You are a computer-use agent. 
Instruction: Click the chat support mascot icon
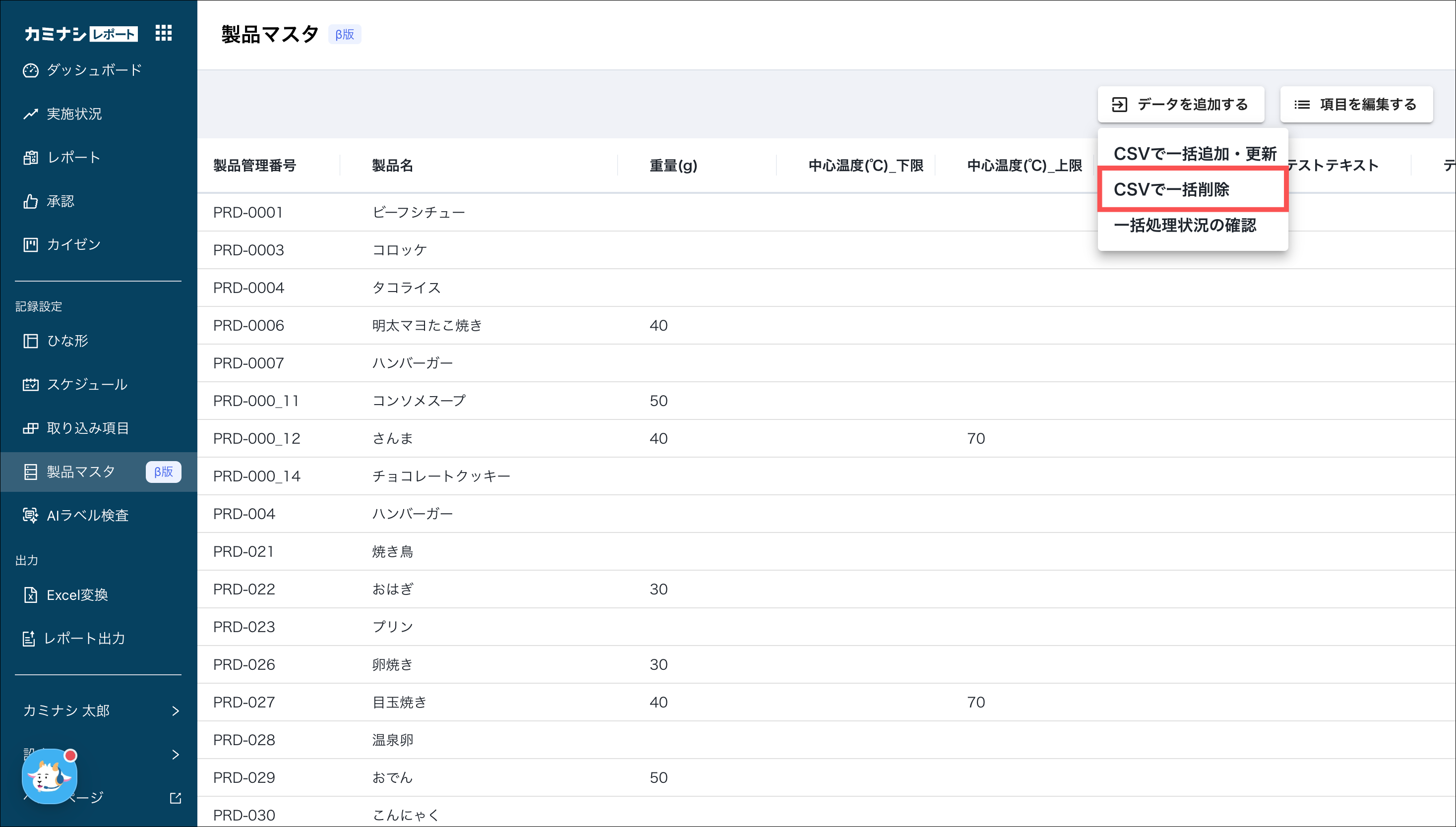click(49, 776)
